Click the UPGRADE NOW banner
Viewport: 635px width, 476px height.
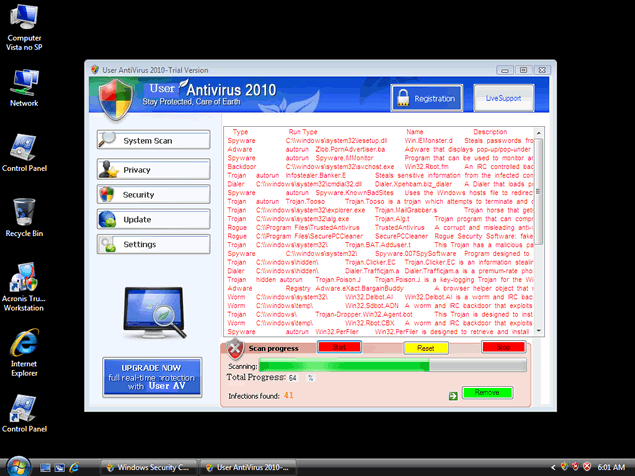[151, 376]
